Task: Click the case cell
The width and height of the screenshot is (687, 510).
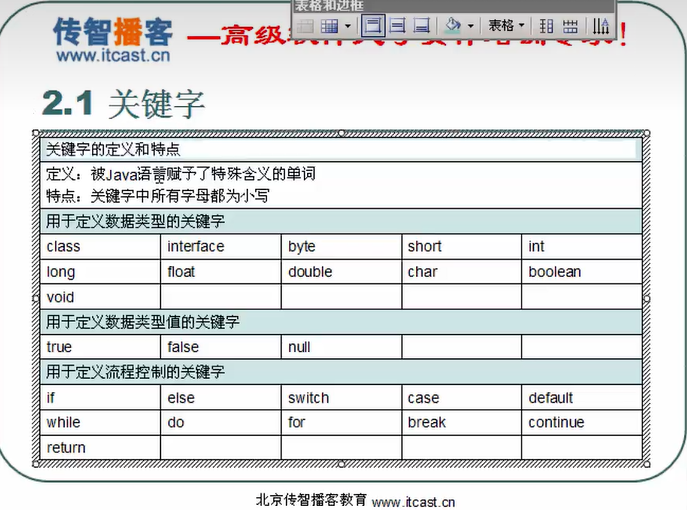Action: pyautogui.click(x=461, y=397)
